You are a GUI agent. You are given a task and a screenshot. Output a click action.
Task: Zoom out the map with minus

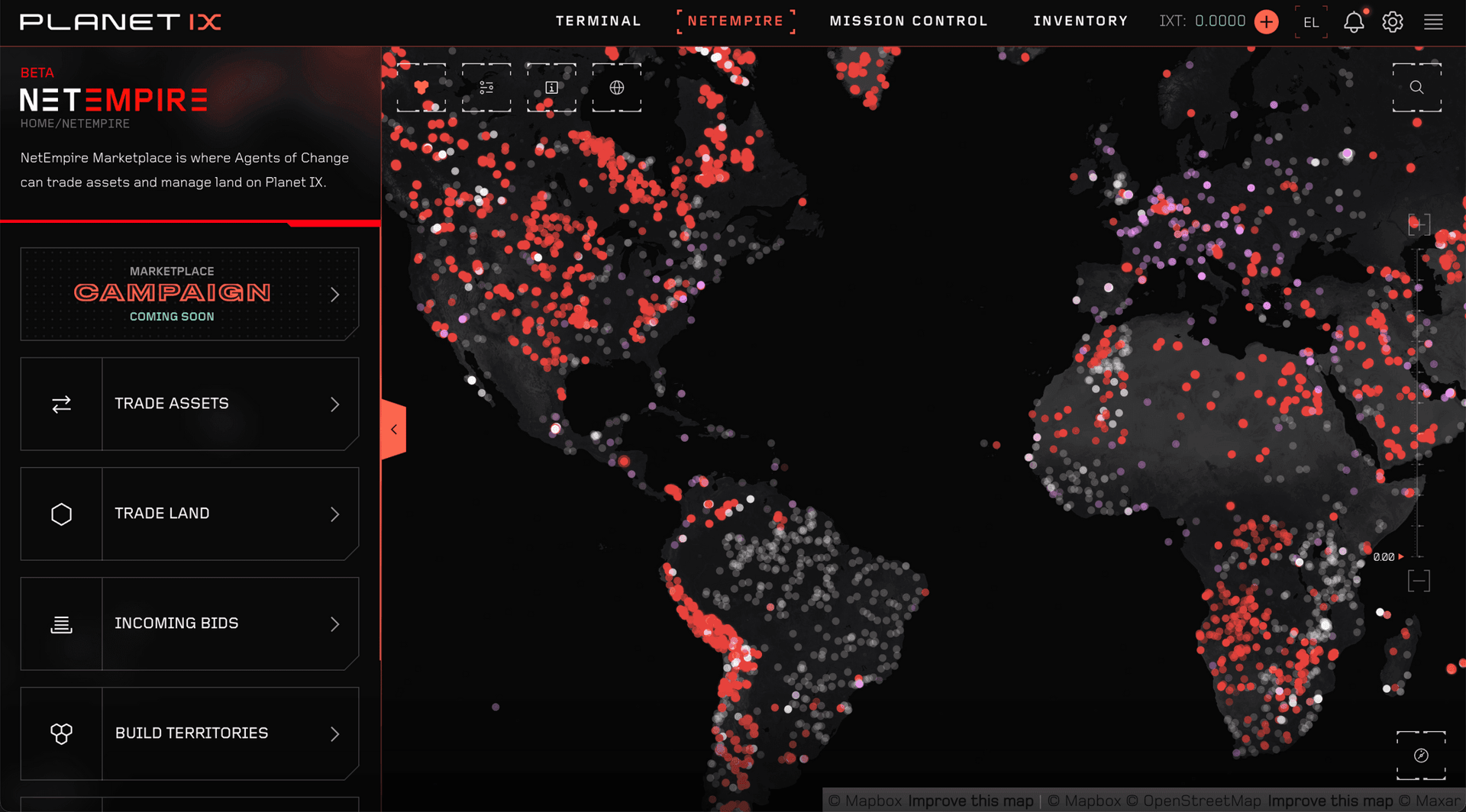click(1419, 581)
